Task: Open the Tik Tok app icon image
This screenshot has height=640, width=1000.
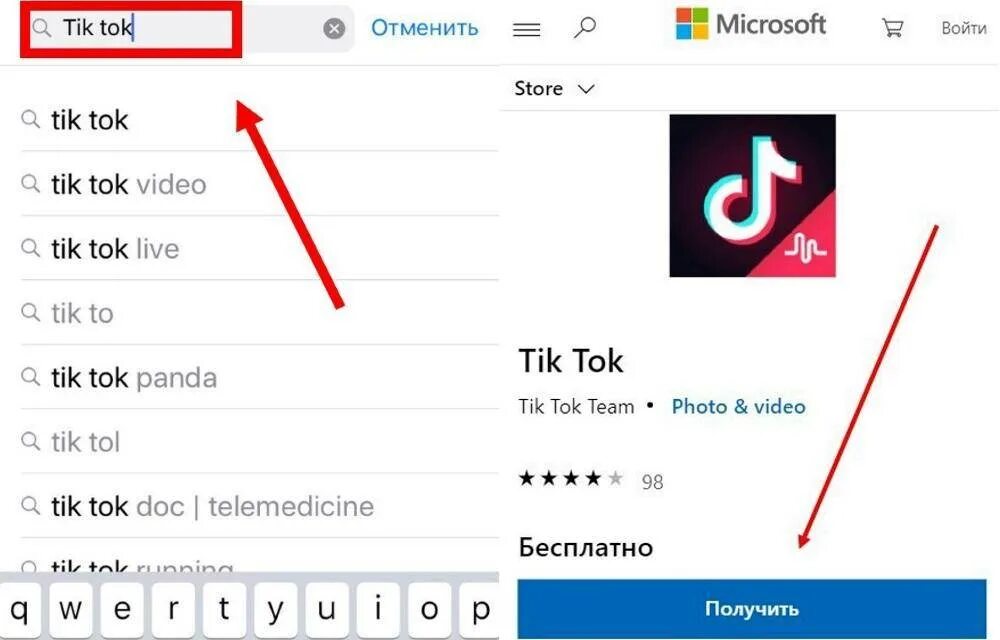Action: 753,196
